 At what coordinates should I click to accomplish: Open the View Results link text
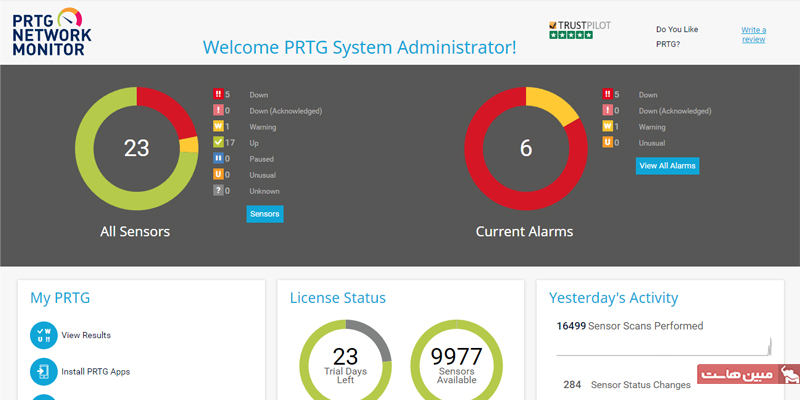86,335
